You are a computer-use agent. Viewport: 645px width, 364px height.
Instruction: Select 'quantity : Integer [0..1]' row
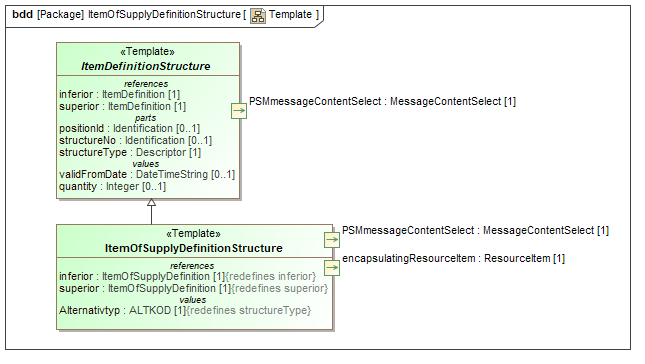112,187
